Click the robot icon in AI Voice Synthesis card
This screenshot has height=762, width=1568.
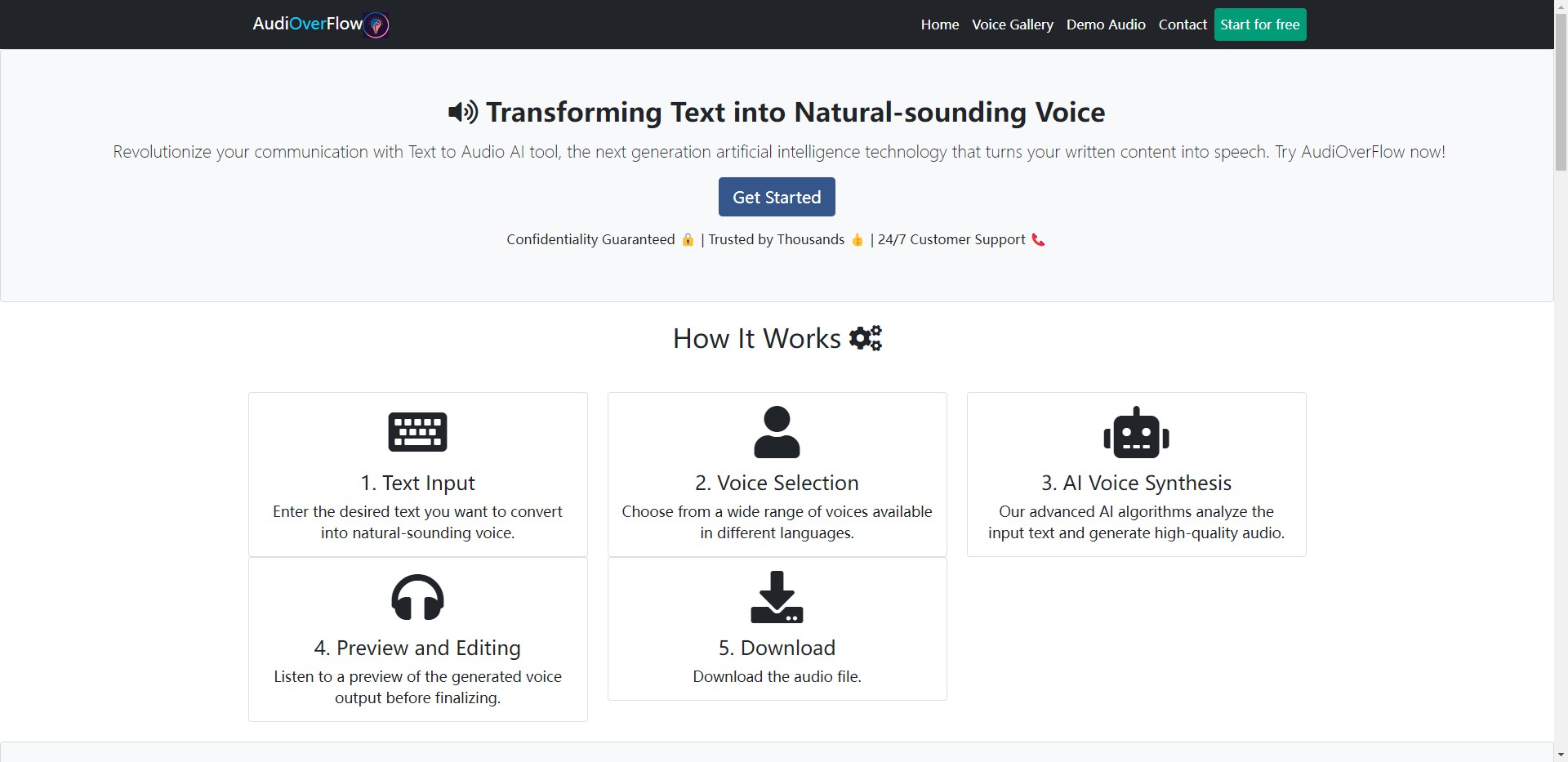1136,433
